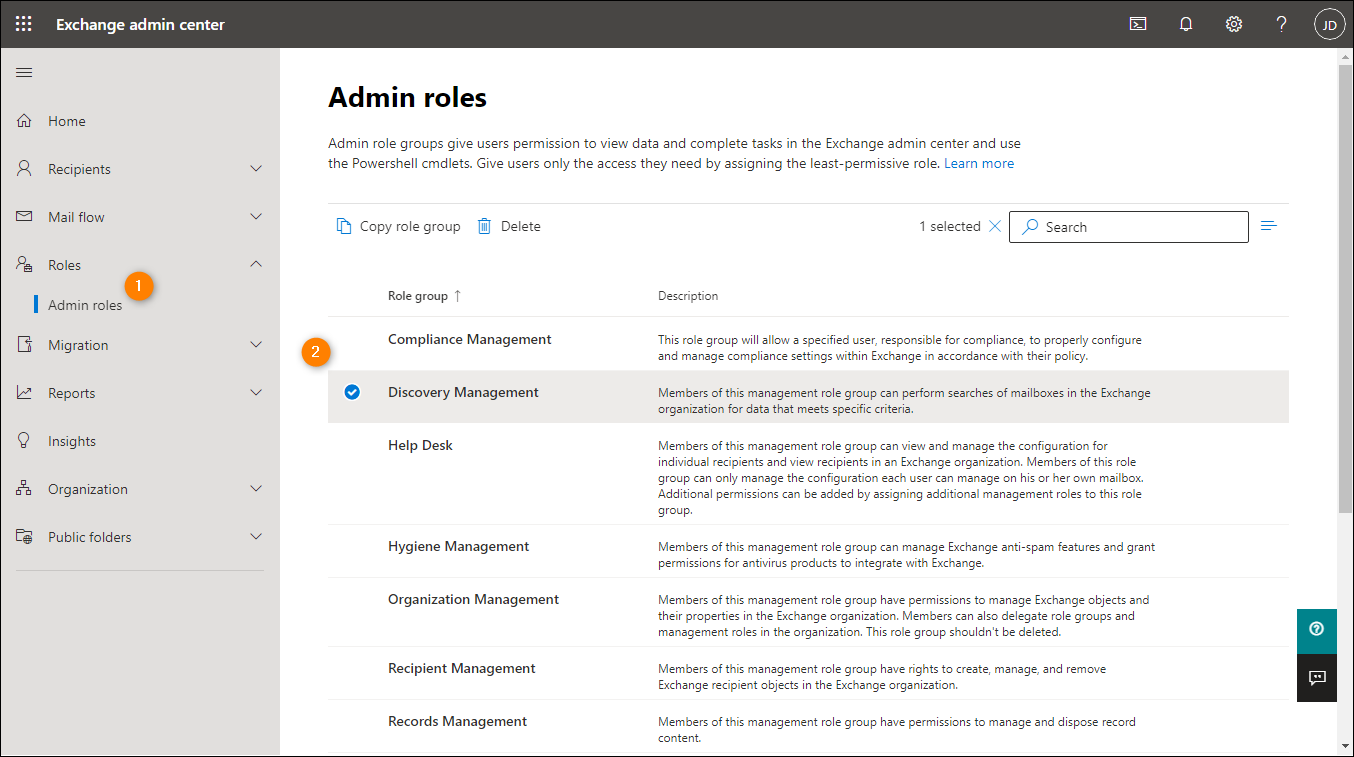
Task: Click the Delete trash can icon
Action: (x=484, y=226)
